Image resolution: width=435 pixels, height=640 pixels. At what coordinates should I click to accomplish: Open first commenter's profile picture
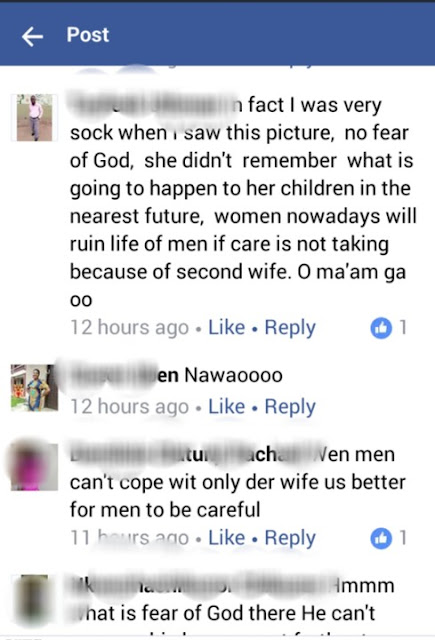click(34, 118)
